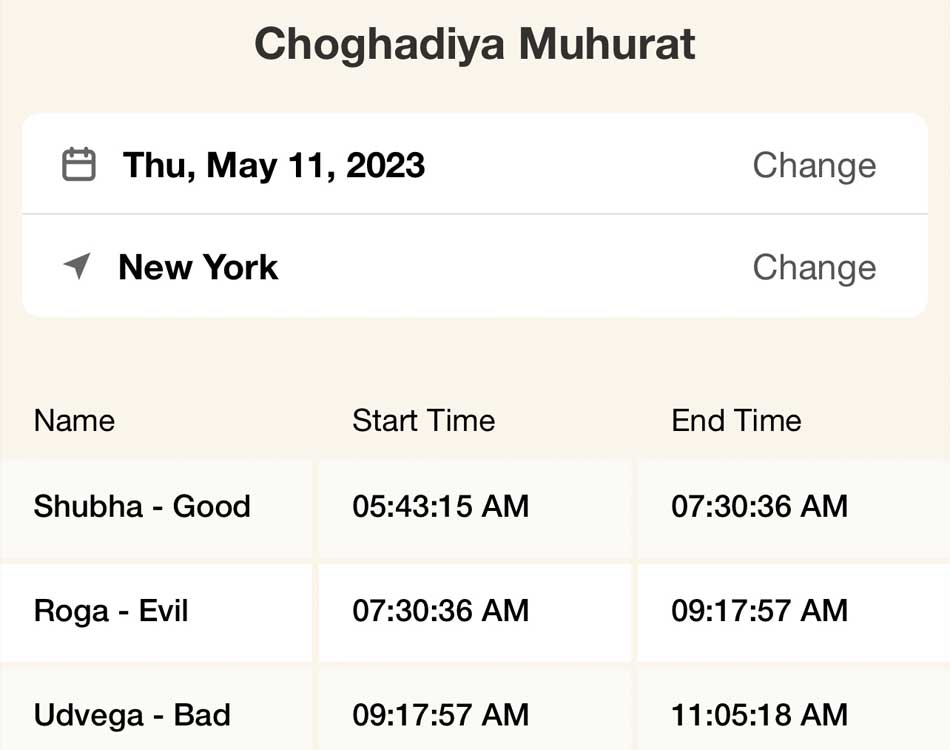Select the Udvega - Bad row name
This screenshot has width=950, height=750.
pos(132,715)
